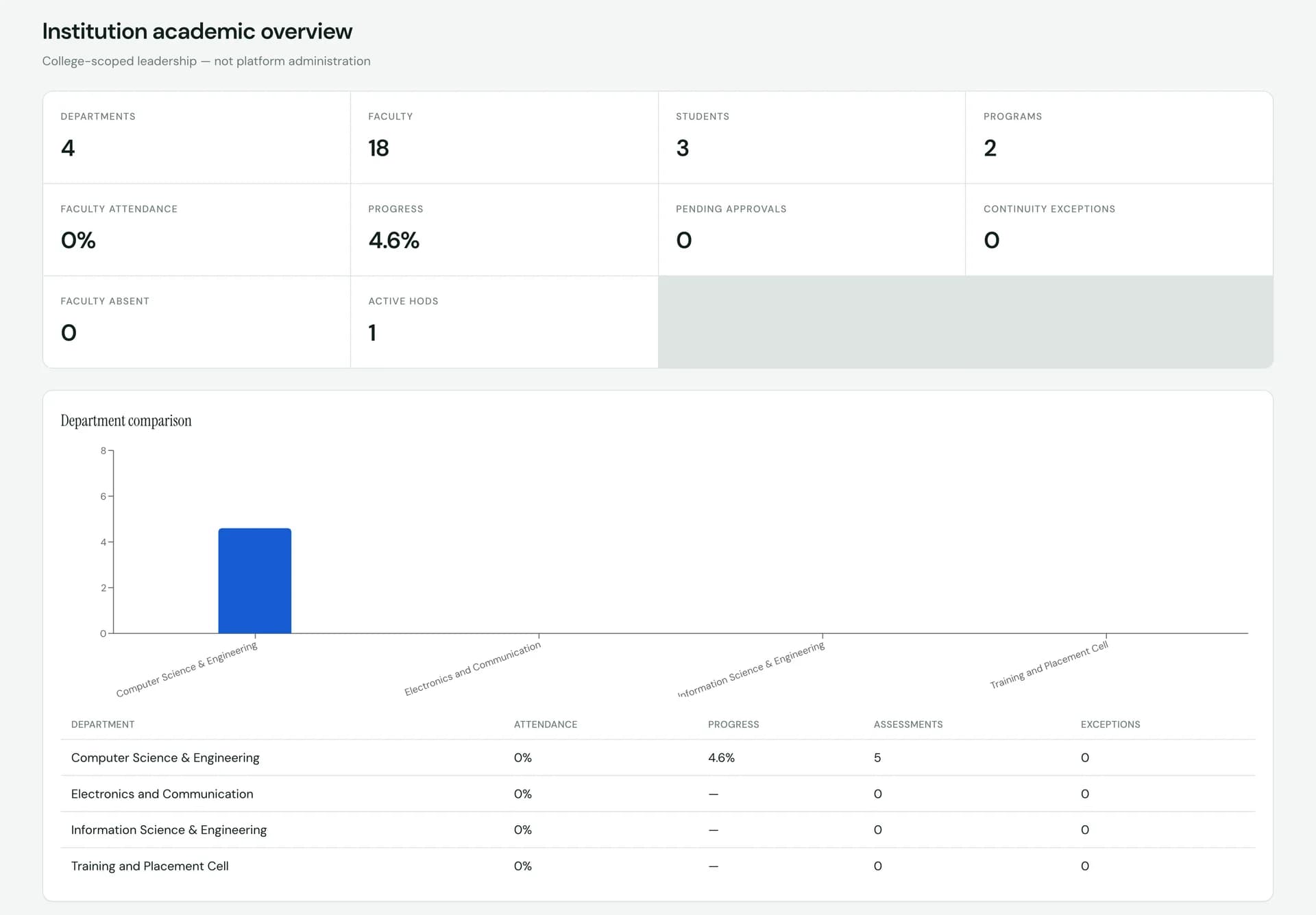The image size is (1316, 915).
Task: Click the Faculty stat card showing 18
Action: 504,137
